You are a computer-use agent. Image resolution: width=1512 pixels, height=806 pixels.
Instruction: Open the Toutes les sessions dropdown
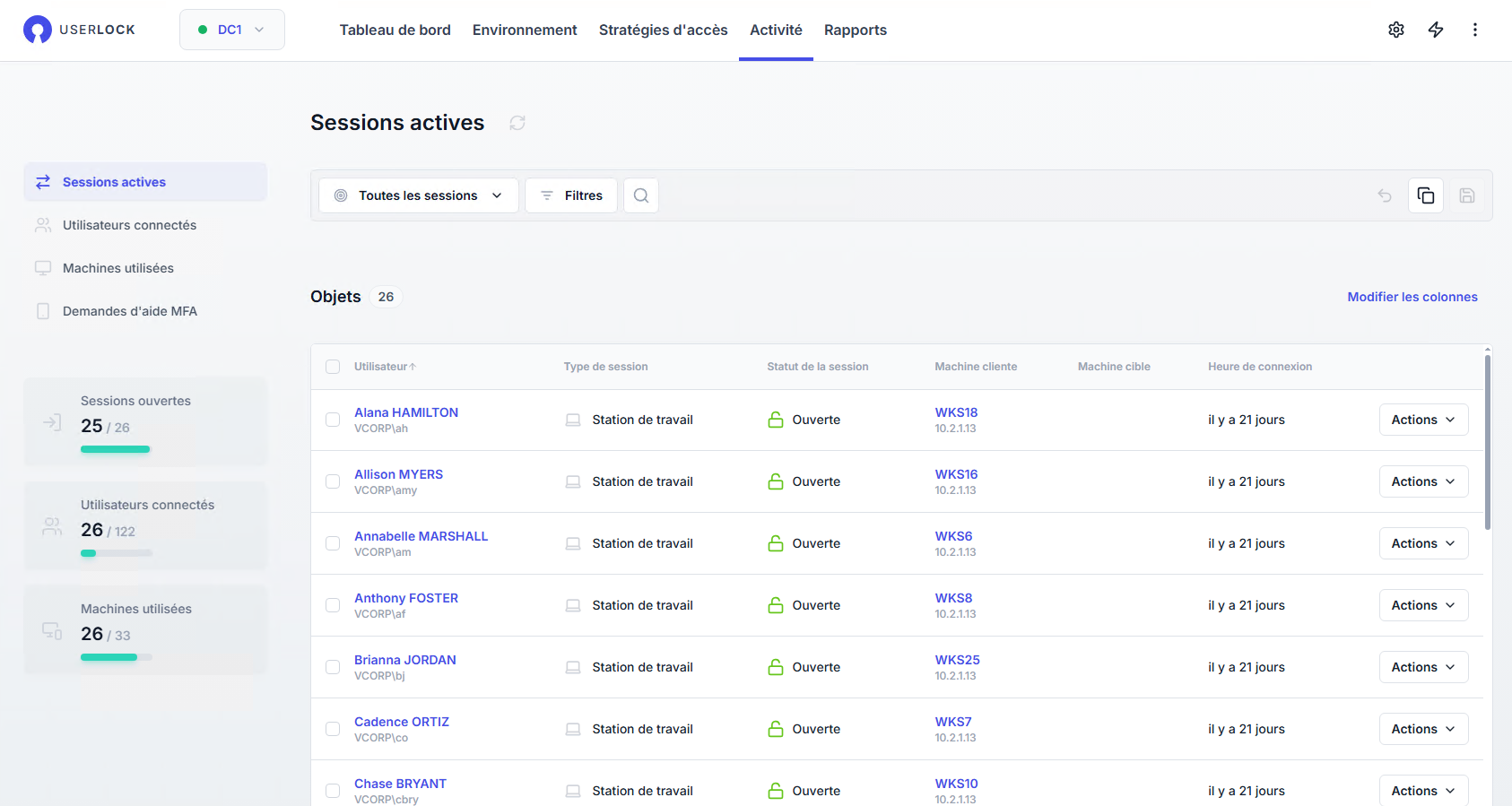point(418,195)
